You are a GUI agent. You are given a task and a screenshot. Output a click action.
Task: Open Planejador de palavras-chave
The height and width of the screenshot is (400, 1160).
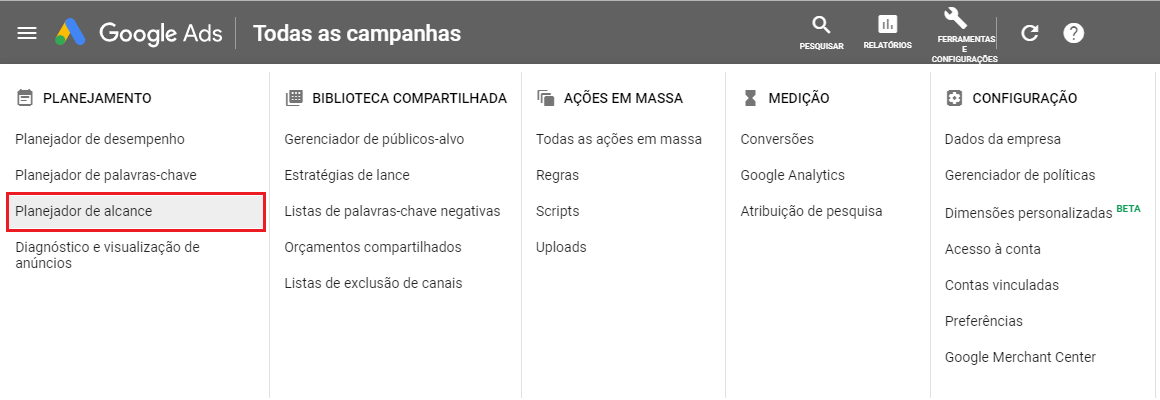(x=106, y=175)
